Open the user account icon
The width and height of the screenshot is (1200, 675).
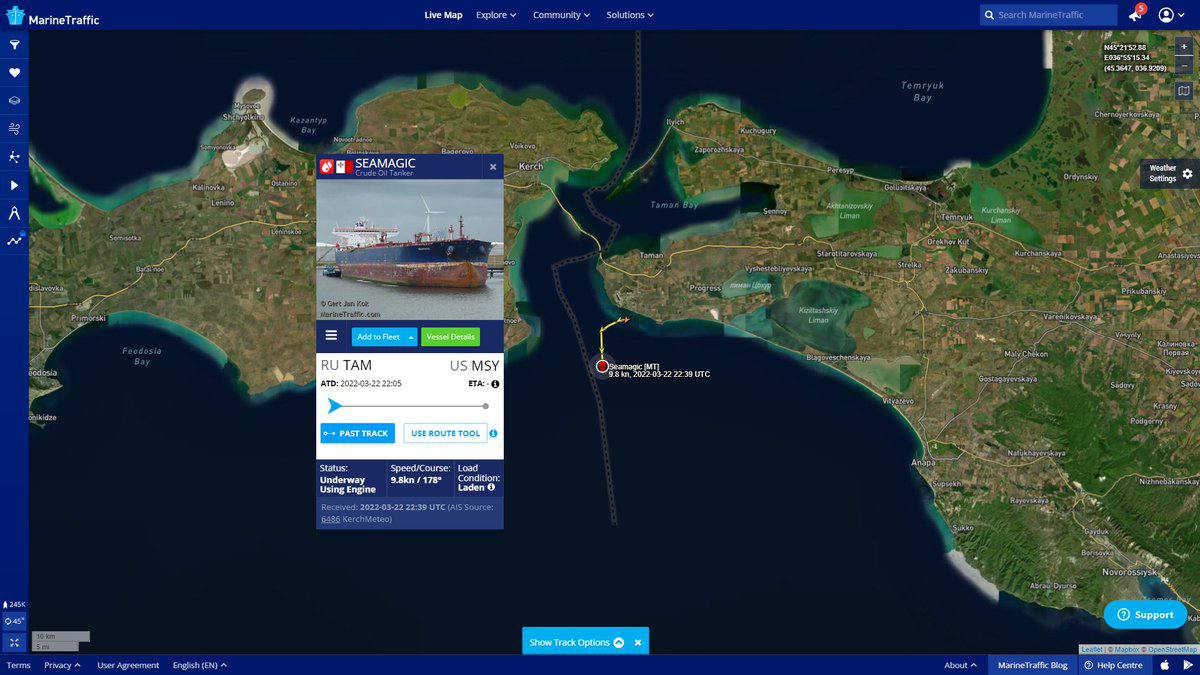click(x=1166, y=15)
